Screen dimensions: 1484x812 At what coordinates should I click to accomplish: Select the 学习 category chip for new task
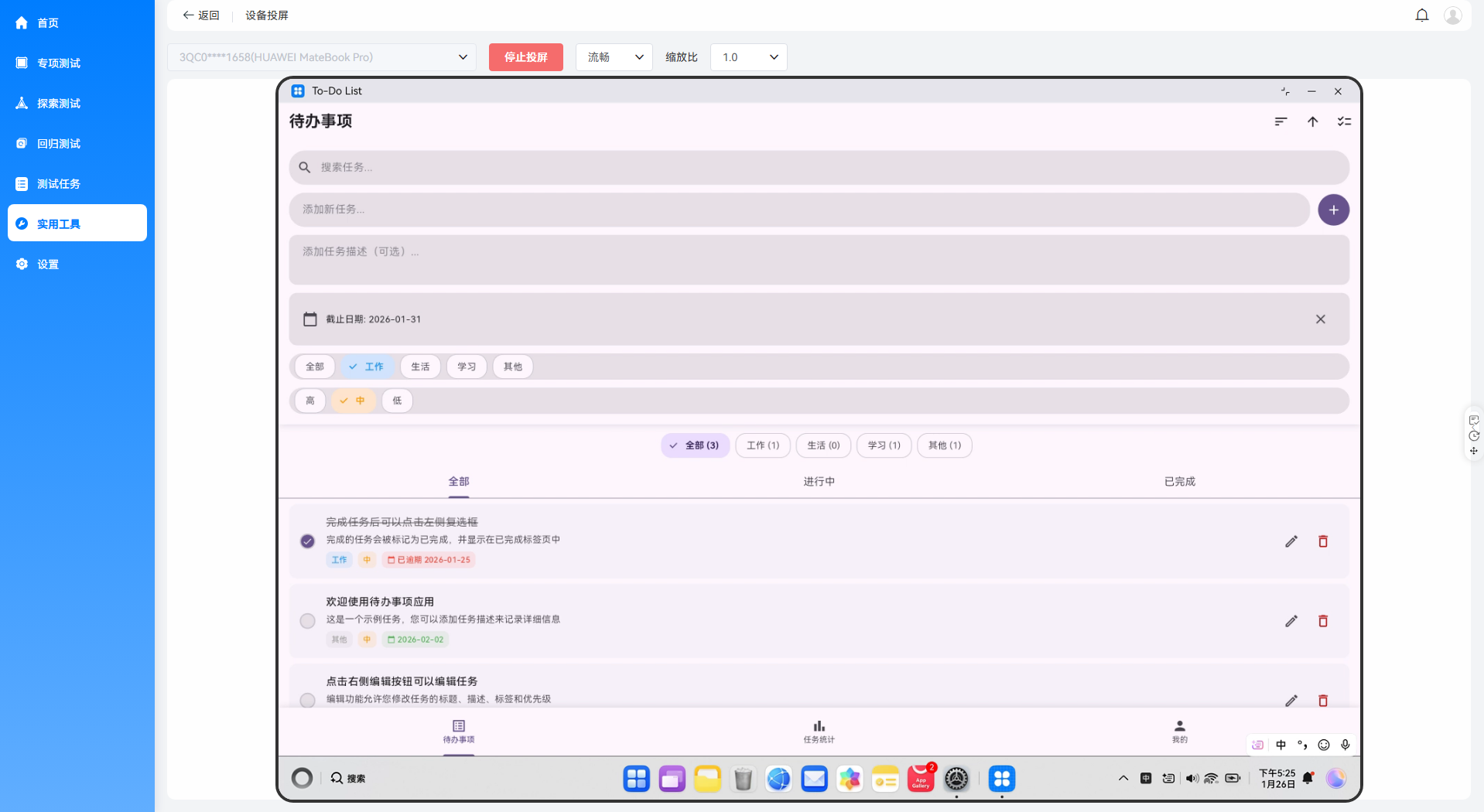467,367
